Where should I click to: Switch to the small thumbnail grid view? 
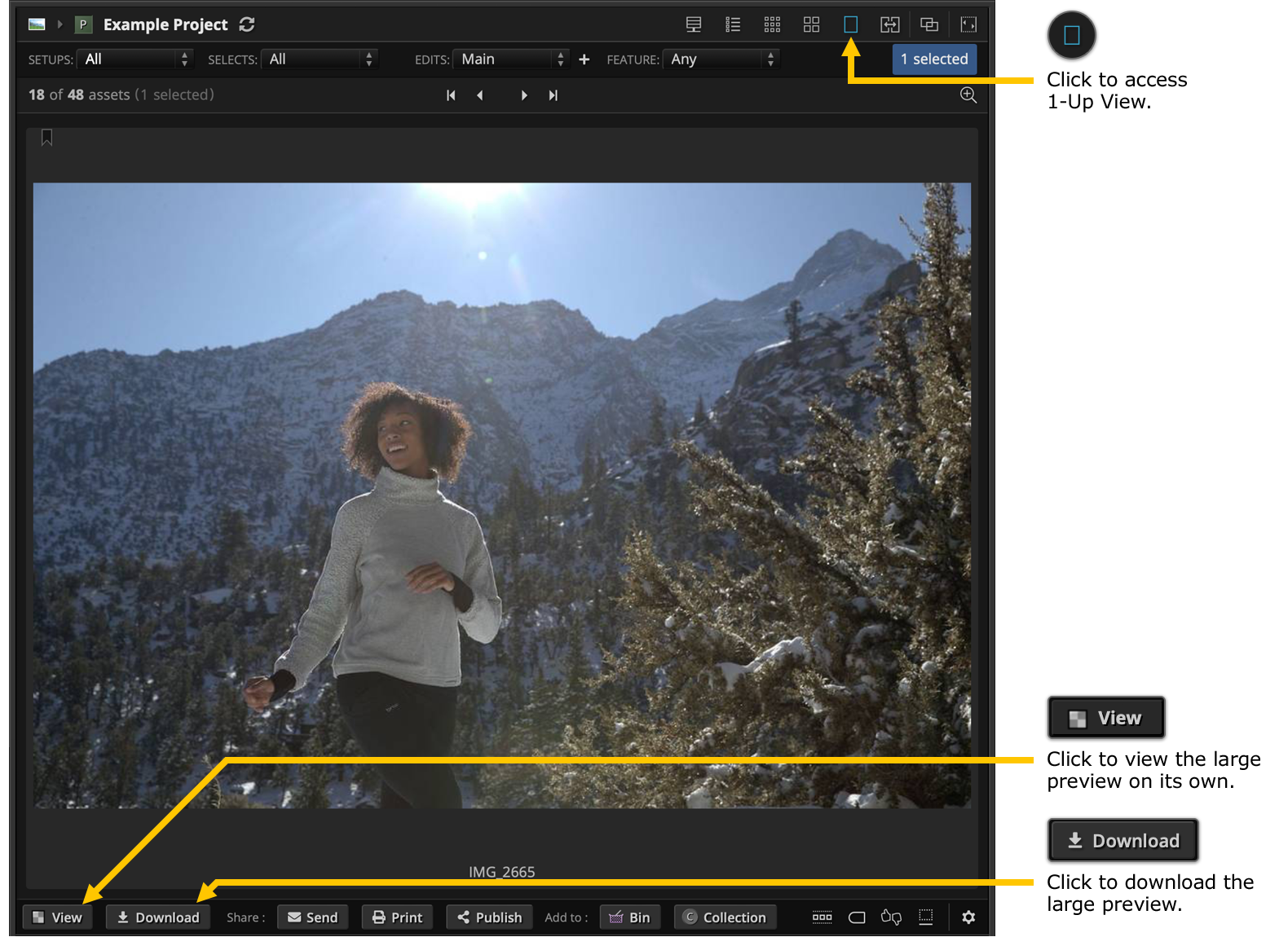click(x=772, y=24)
